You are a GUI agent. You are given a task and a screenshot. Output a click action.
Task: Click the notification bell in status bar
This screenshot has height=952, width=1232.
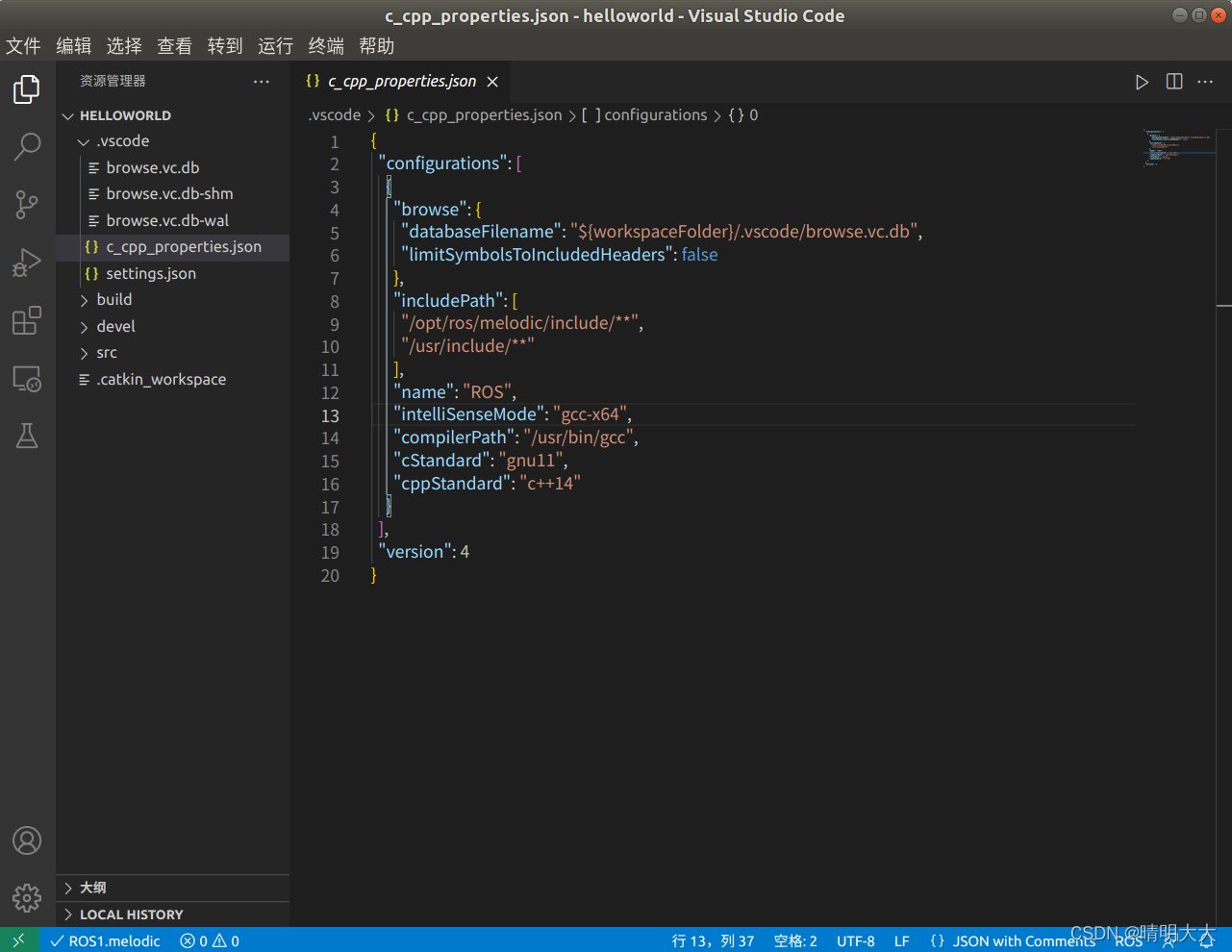point(1206,940)
